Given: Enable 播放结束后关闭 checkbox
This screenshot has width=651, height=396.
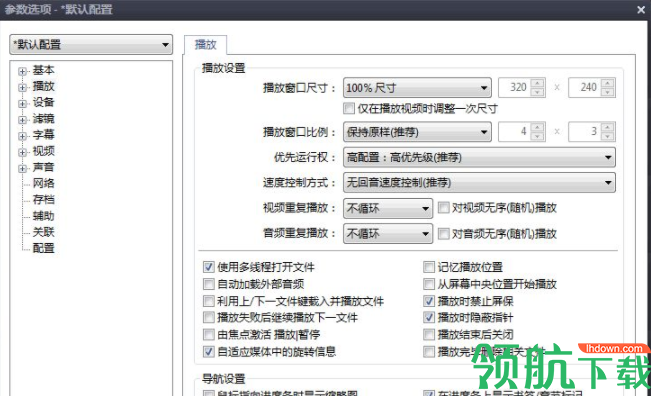Looking at the screenshot, I should pyautogui.click(x=429, y=335).
